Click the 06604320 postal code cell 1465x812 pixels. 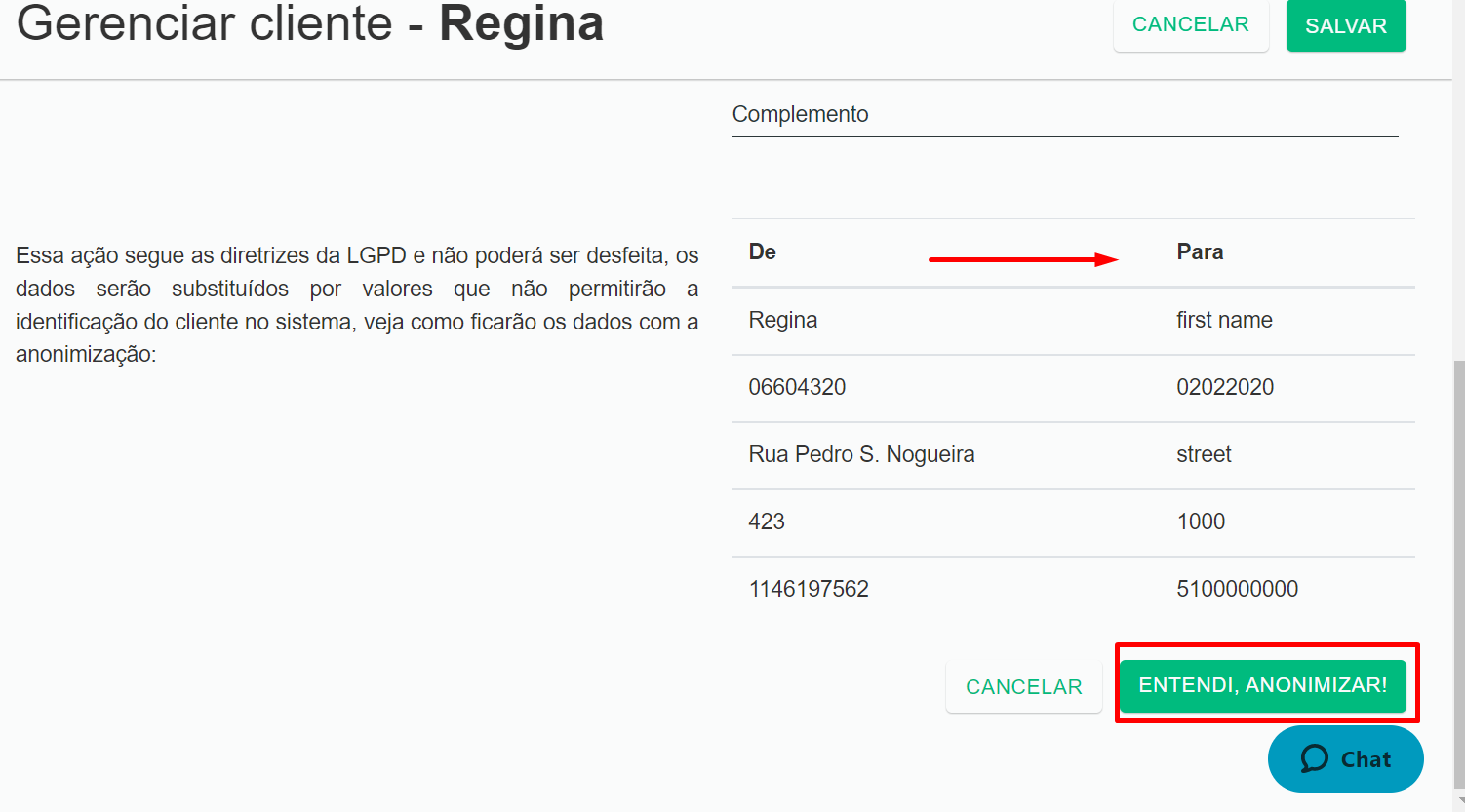point(797,387)
